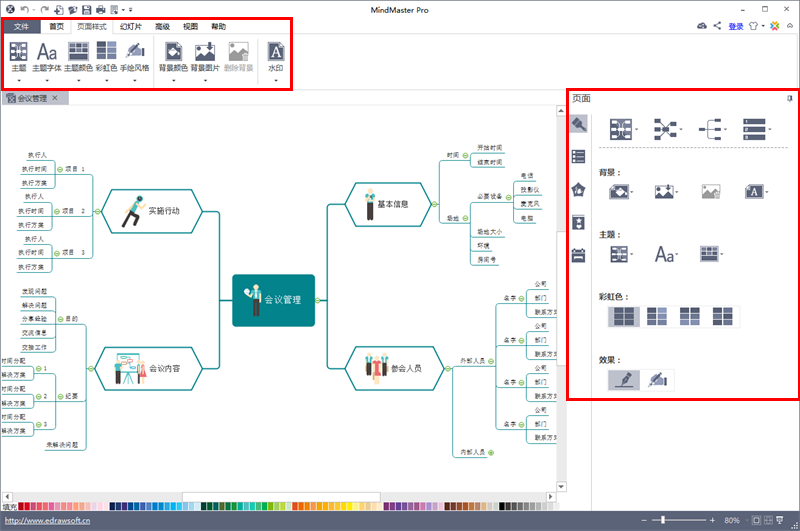Save the document with the floppy icon
The width and height of the screenshot is (800, 531).
click(87, 9)
